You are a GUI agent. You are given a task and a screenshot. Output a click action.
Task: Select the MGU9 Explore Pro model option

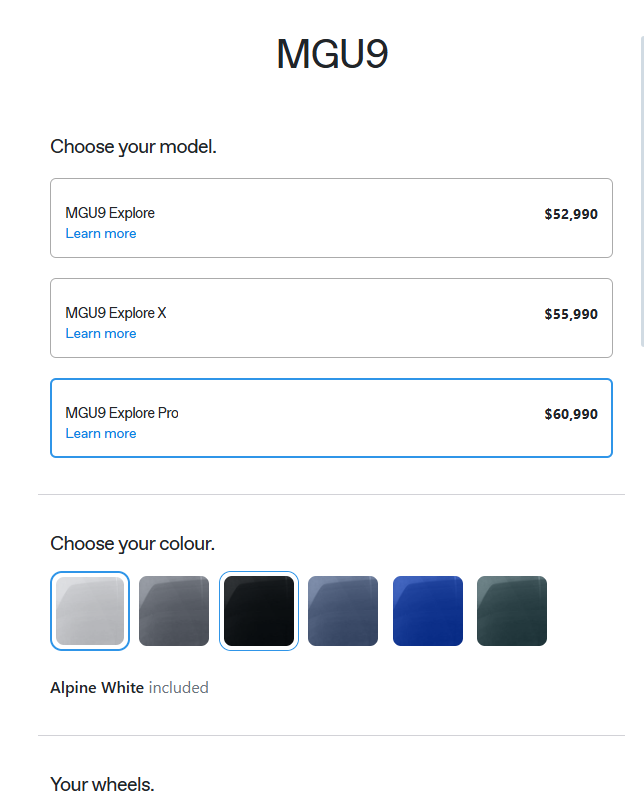(x=331, y=418)
